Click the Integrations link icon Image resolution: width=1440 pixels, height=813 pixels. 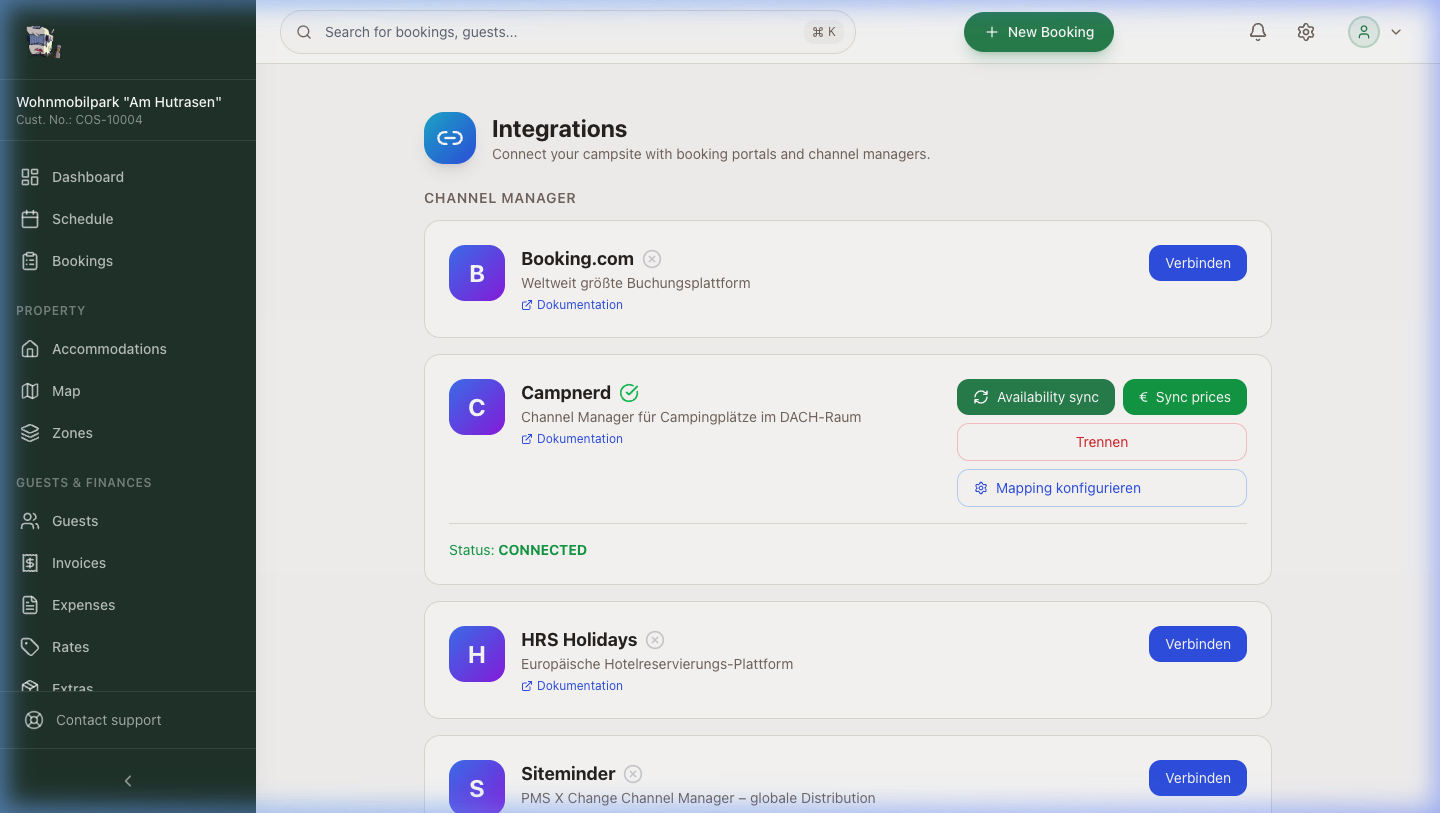(450, 138)
